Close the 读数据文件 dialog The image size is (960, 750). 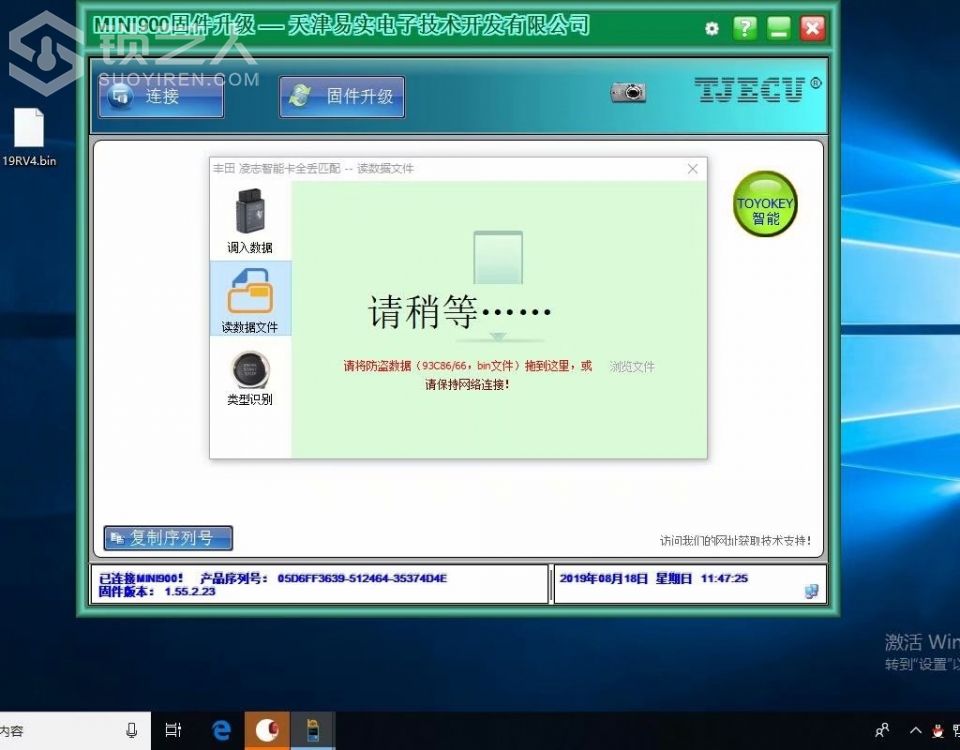coord(692,168)
